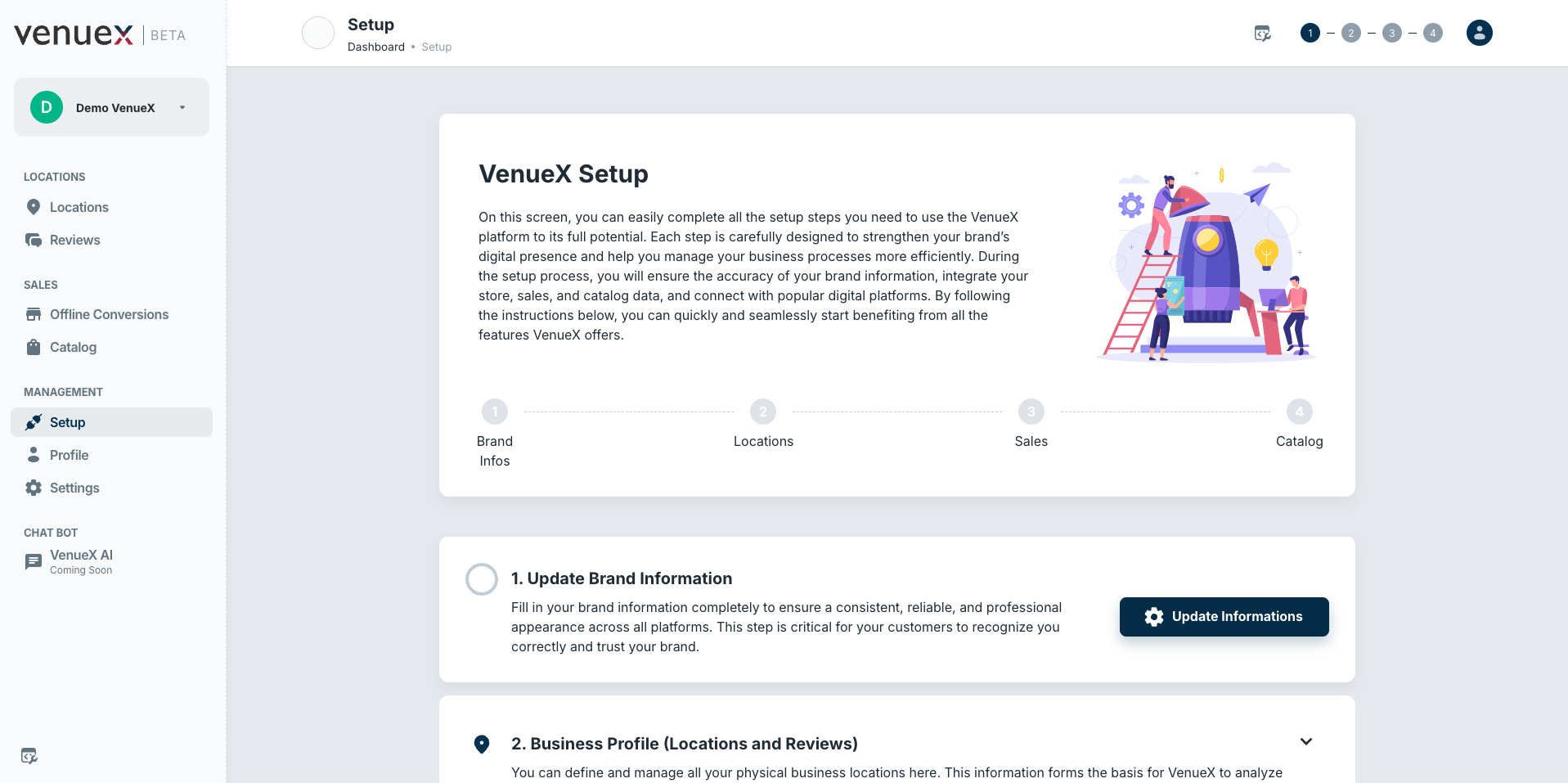Viewport: 1568px width, 783px height.
Task: Toggle the Update Brand Information completion circle
Action: click(482, 579)
